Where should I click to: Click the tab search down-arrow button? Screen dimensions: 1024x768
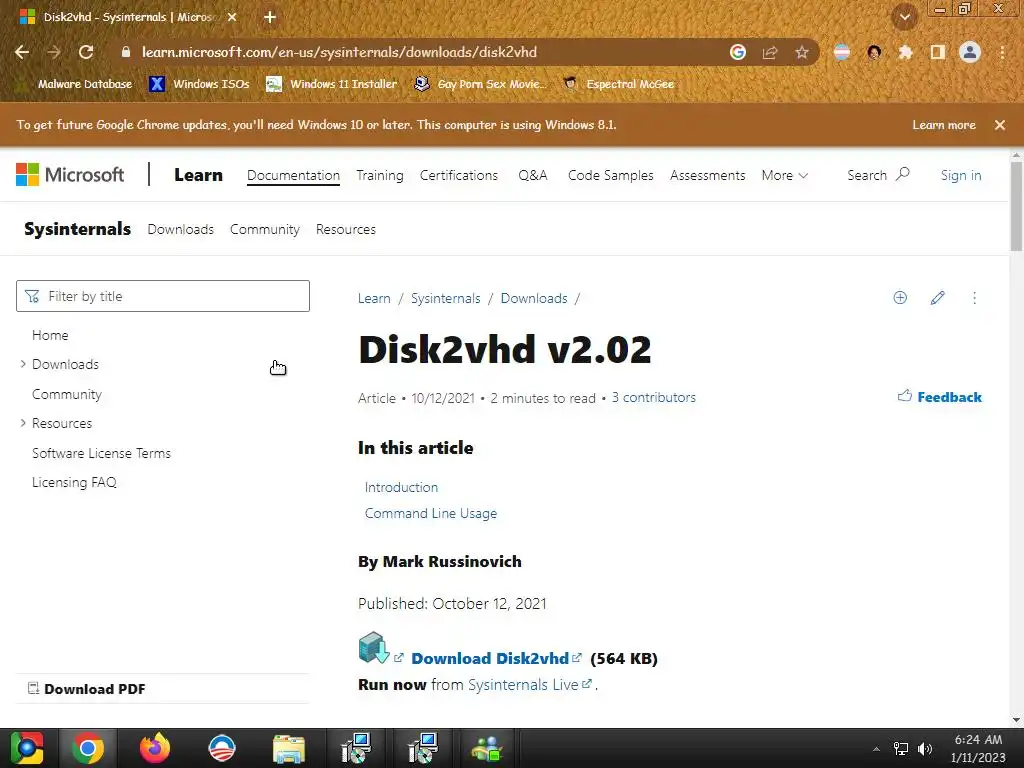904,17
